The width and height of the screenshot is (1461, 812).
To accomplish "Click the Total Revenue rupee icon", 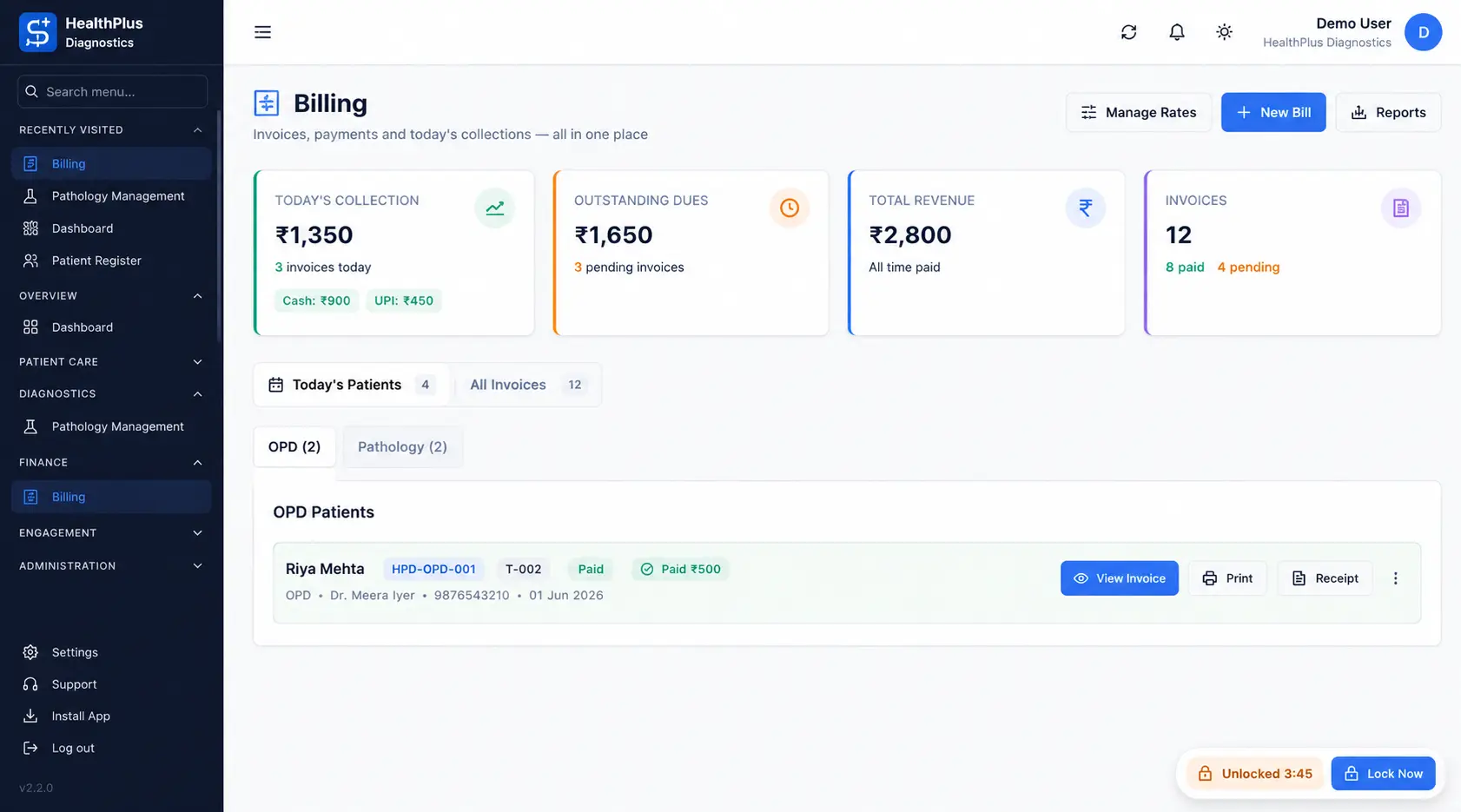I will pyautogui.click(x=1085, y=208).
